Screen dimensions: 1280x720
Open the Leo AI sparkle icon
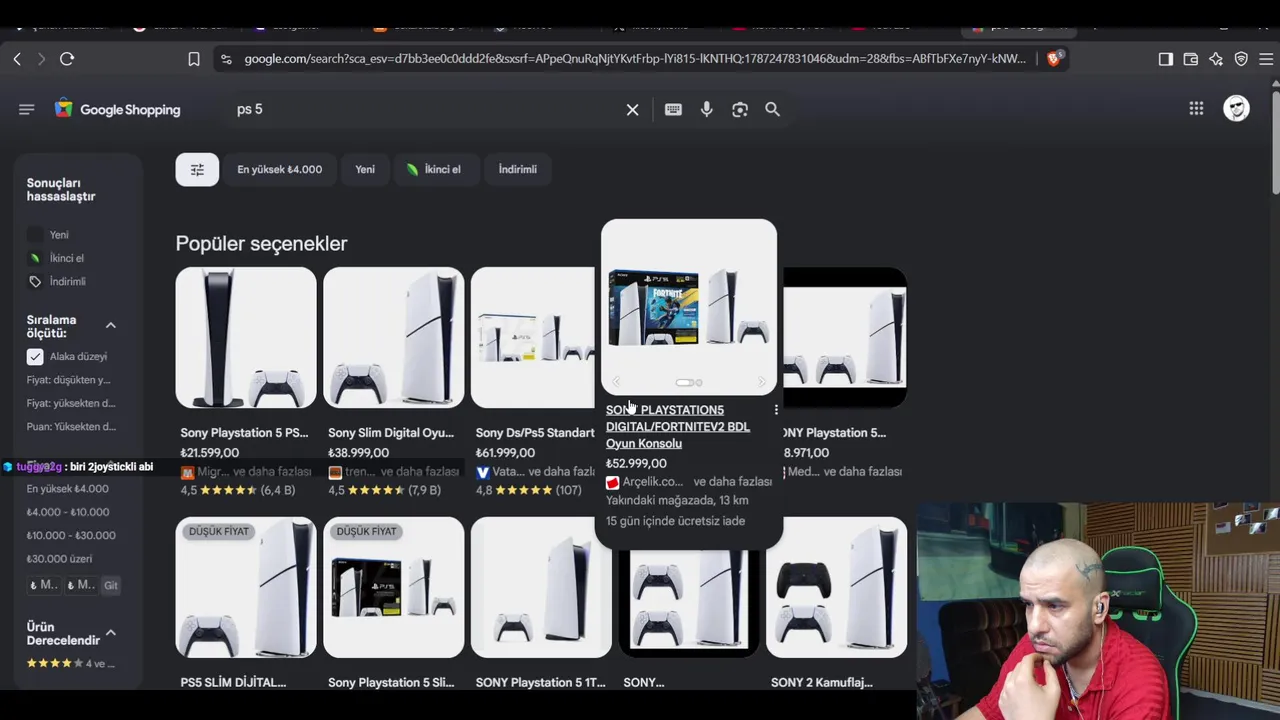tap(1216, 59)
